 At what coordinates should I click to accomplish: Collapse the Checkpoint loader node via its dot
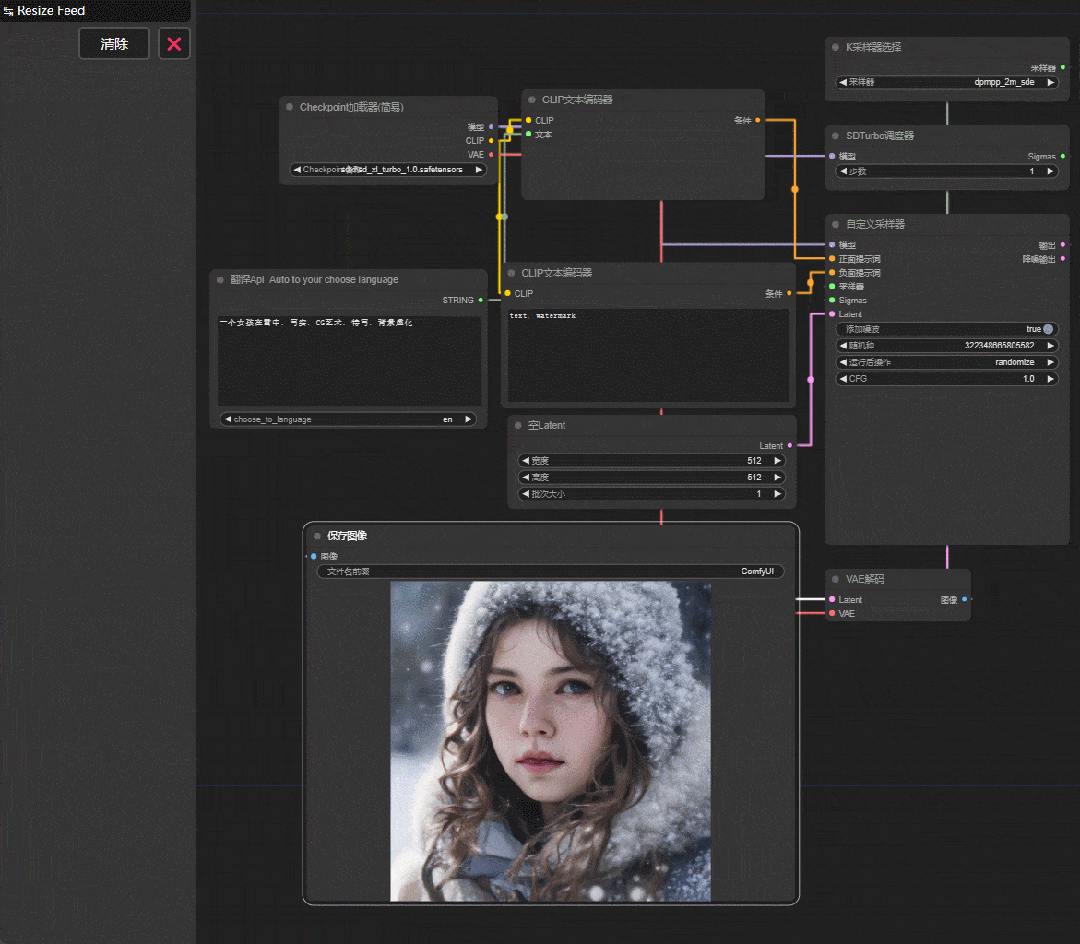tap(289, 107)
